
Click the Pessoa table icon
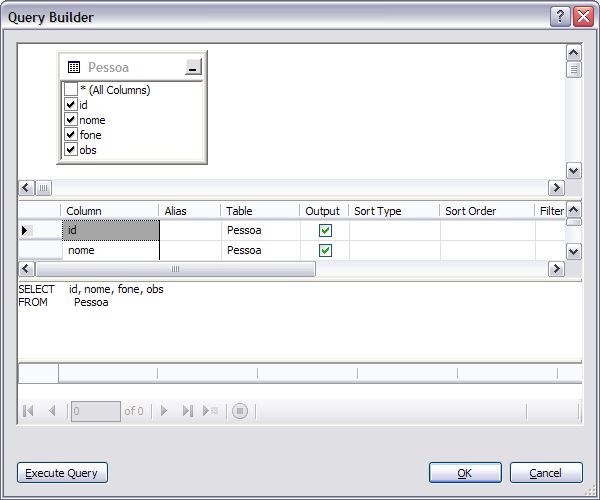tap(73, 67)
